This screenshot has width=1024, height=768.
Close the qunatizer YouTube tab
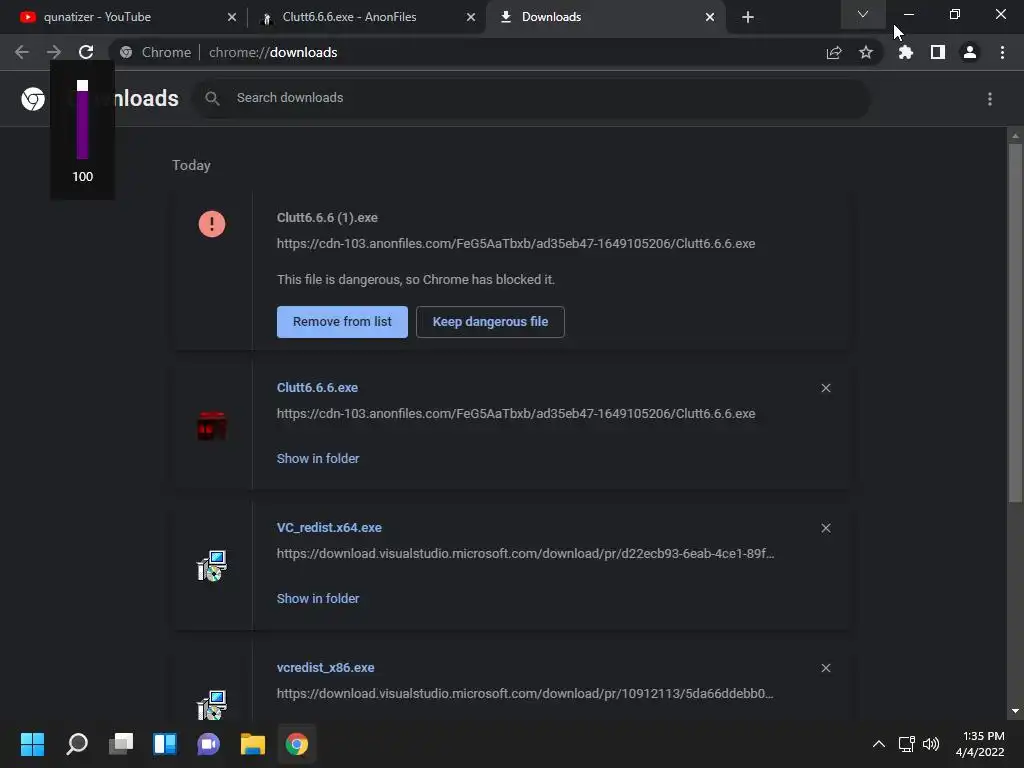pyautogui.click(x=232, y=17)
